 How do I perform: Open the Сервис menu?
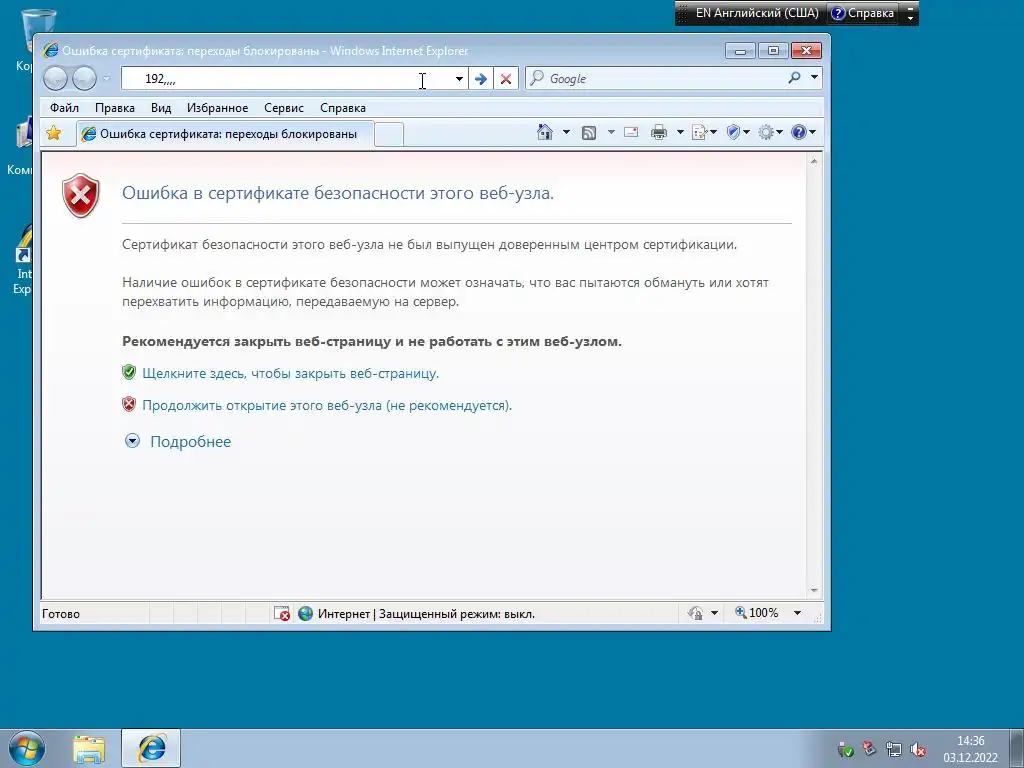pyautogui.click(x=283, y=108)
